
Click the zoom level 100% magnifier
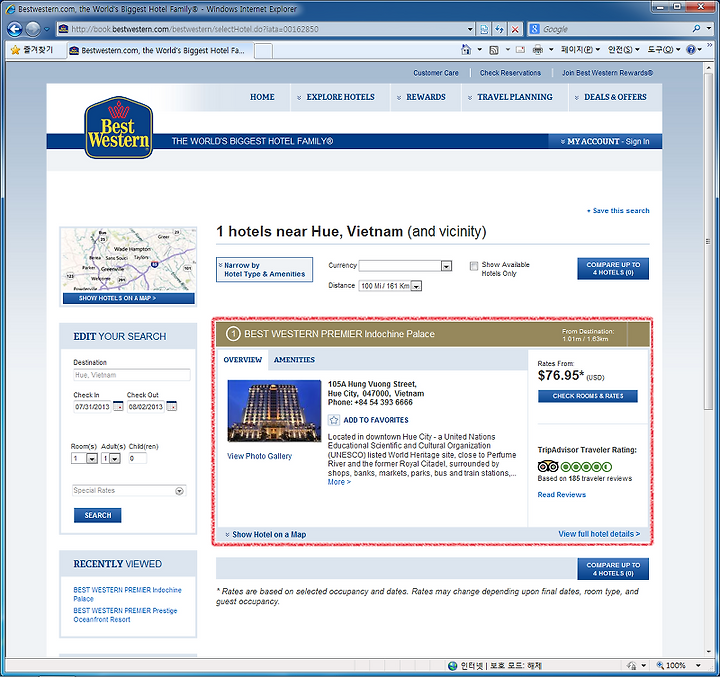pyautogui.click(x=660, y=665)
